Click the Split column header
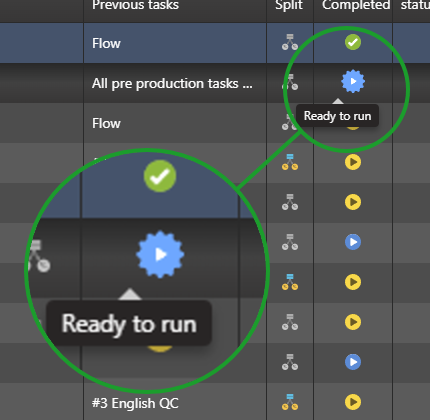Image resolution: width=430 pixels, height=420 pixels. pos(289,5)
